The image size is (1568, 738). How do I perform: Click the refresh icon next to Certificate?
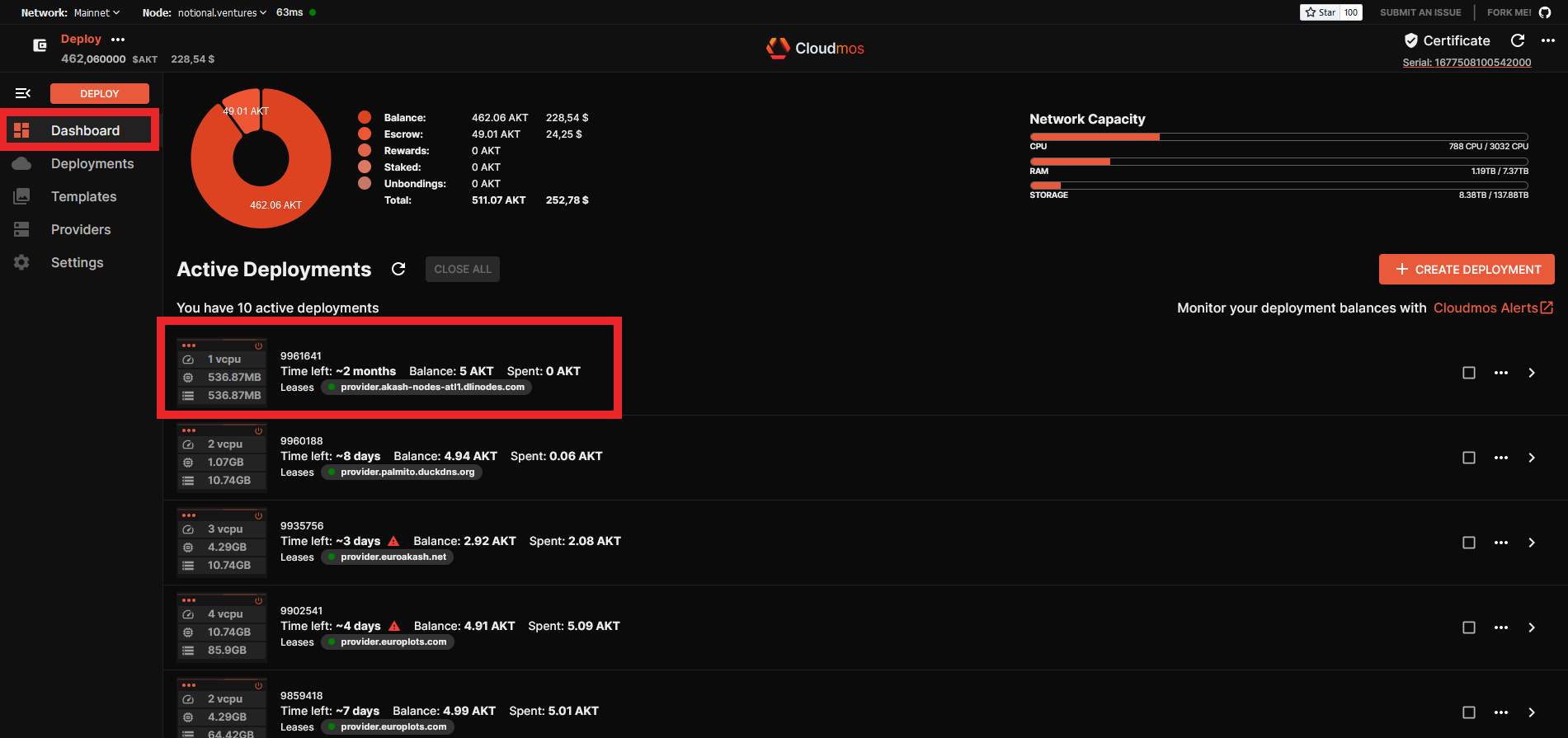(x=1517, y=40)
